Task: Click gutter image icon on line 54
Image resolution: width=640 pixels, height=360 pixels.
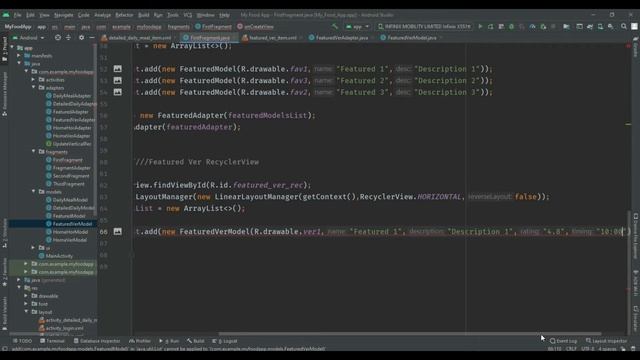Action: coord(118,92)
